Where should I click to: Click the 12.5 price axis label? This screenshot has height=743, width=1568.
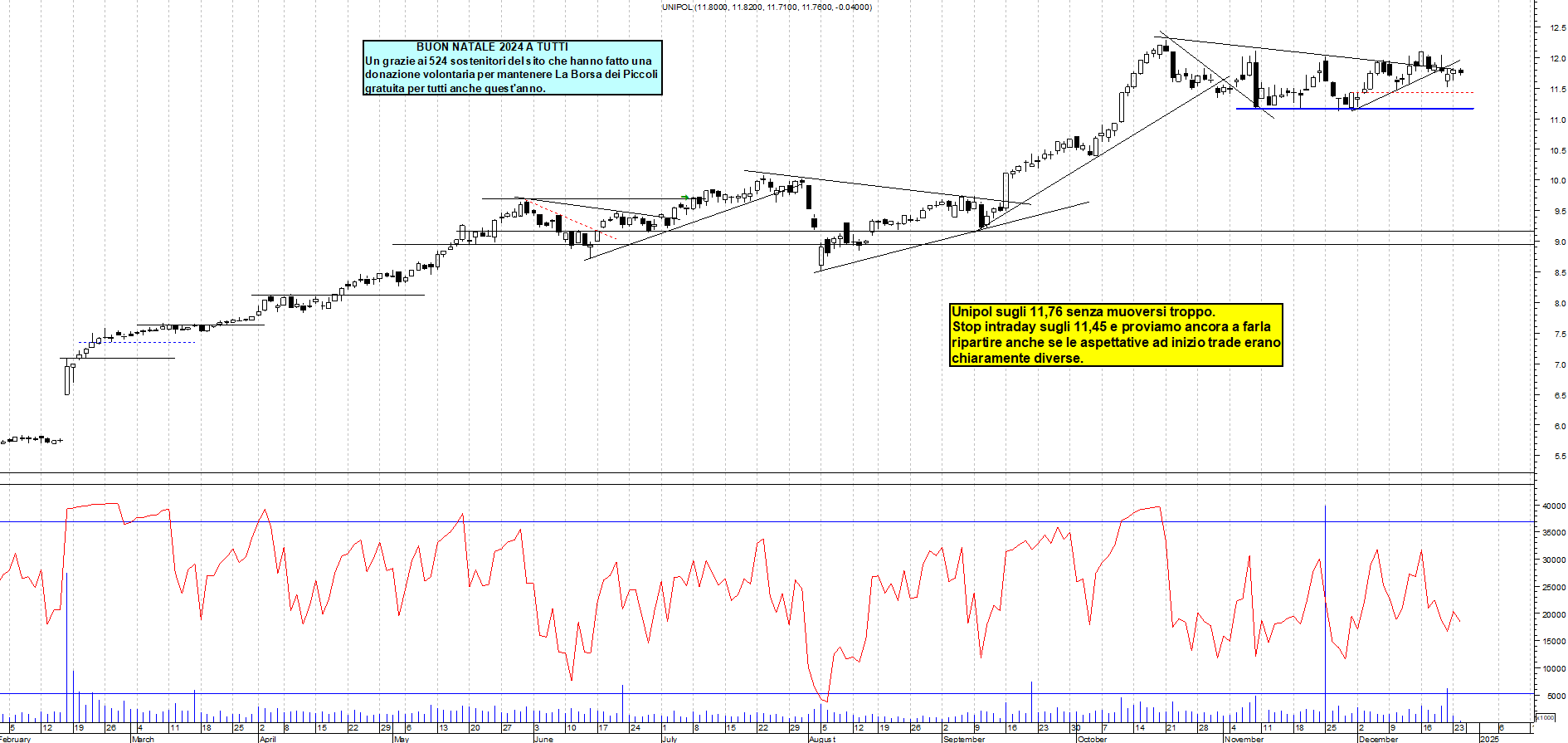1557,28
